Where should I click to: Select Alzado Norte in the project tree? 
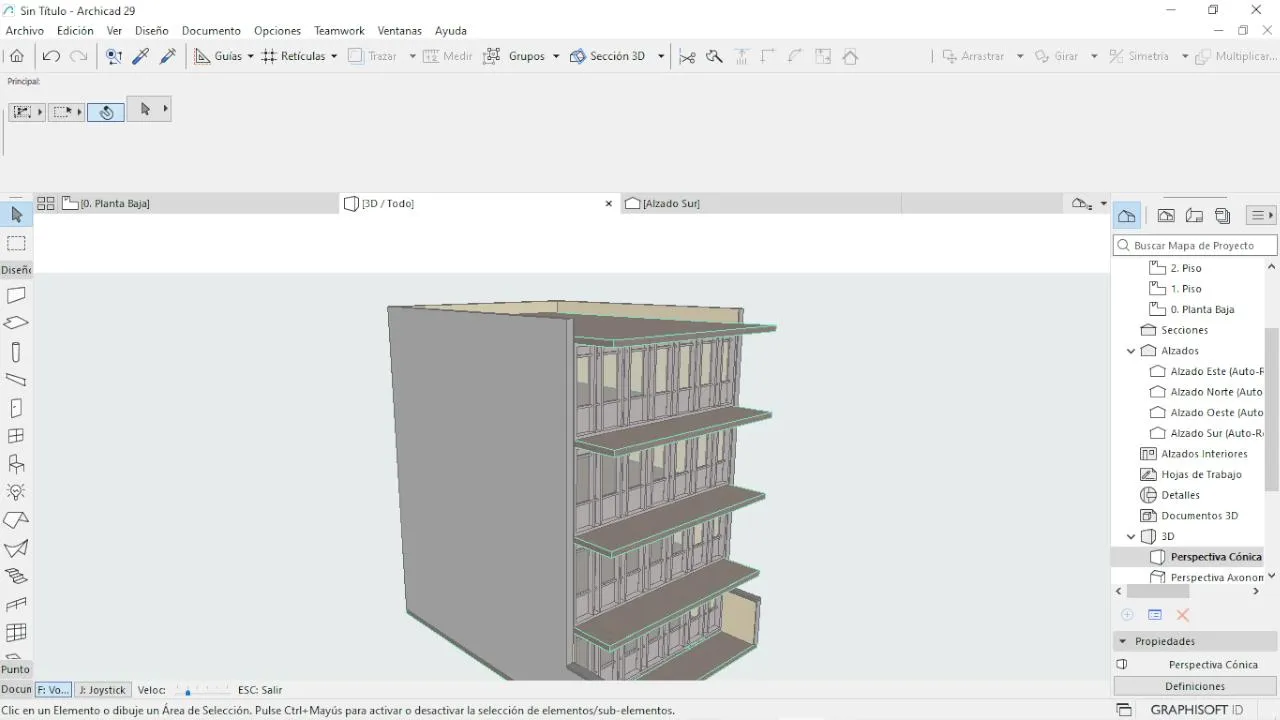pos(1207,392)
